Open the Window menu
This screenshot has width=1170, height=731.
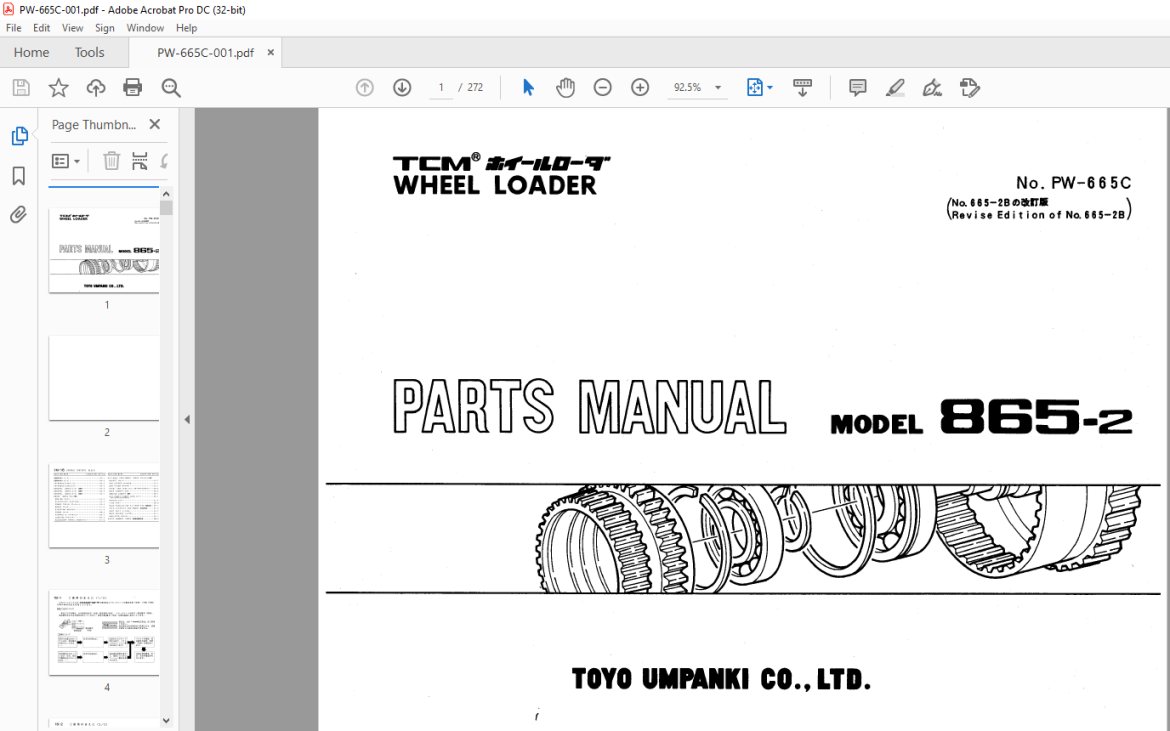point(145,28)
